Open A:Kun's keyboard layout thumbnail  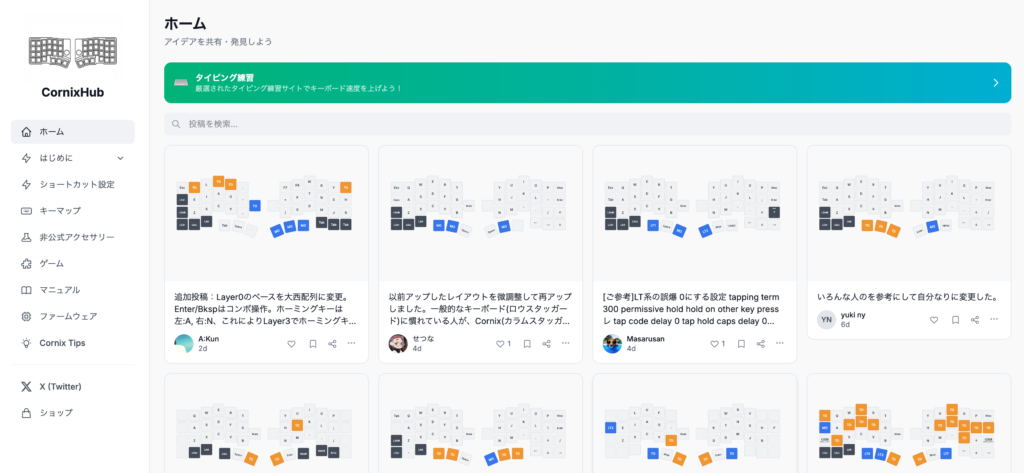(266, 213)
